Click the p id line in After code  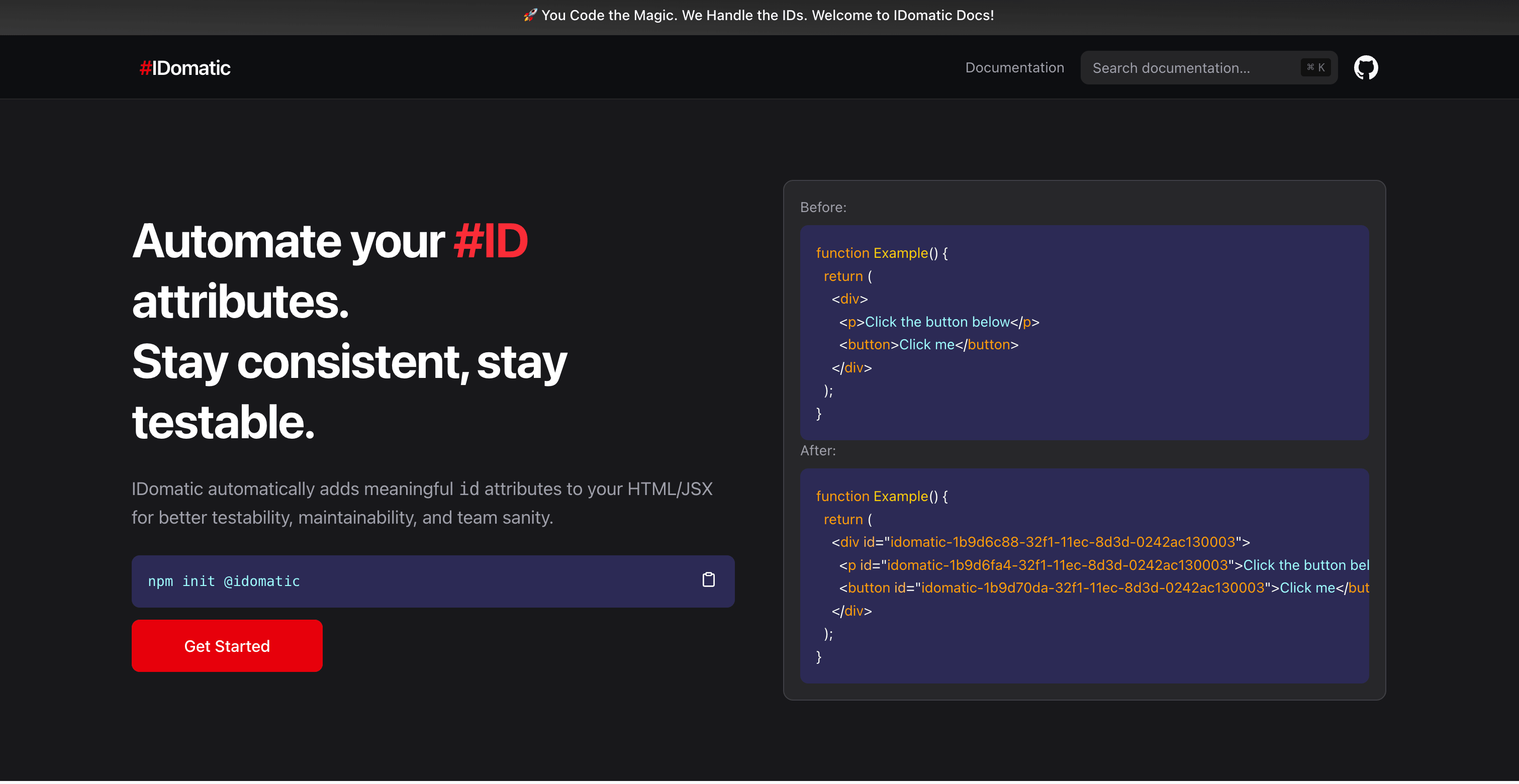tap(1103, 566)
